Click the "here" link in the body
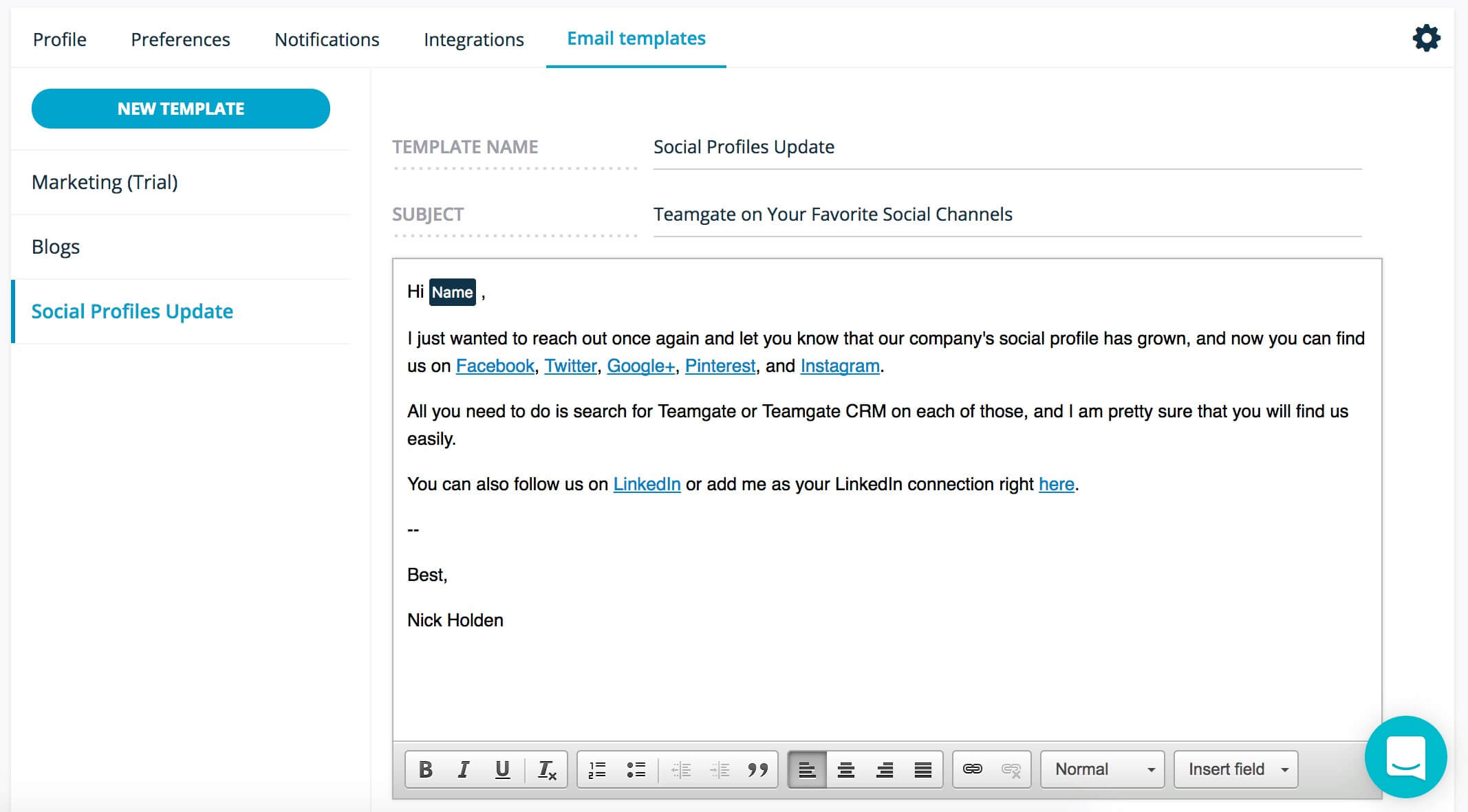The width and height of the screenshot is (1468, 812). (1057, 484)
